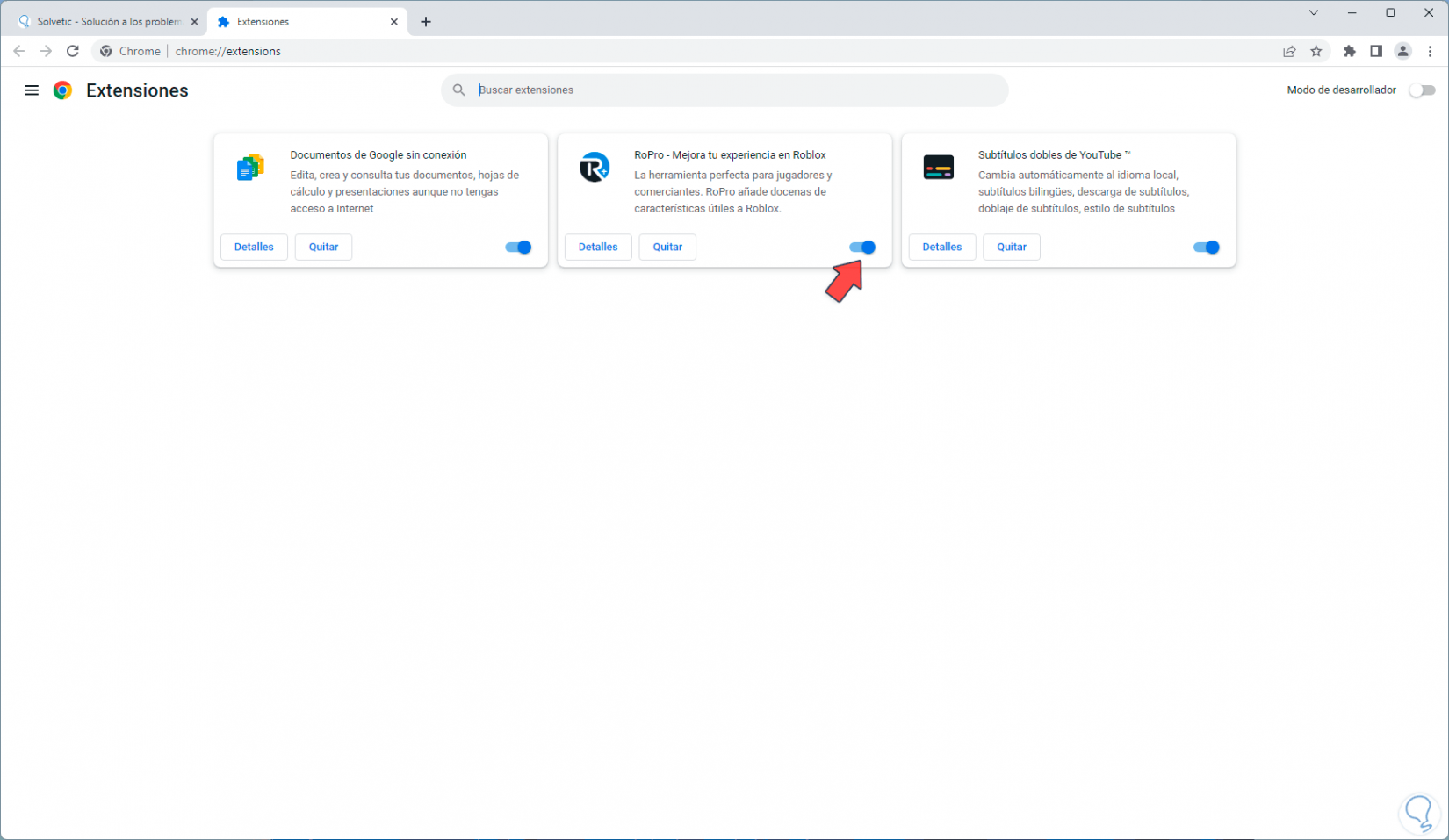Click the Chrome site info icon in address bar
The image size is (1449, 840).
(106, 51)
